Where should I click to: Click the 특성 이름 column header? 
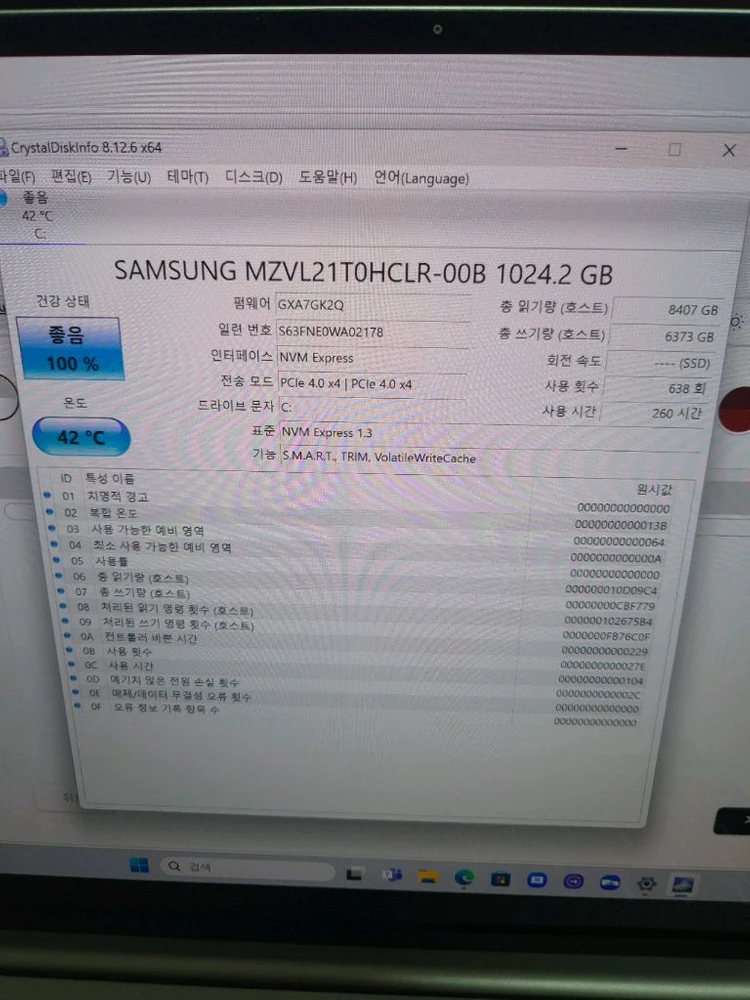[x=110, y=478]
